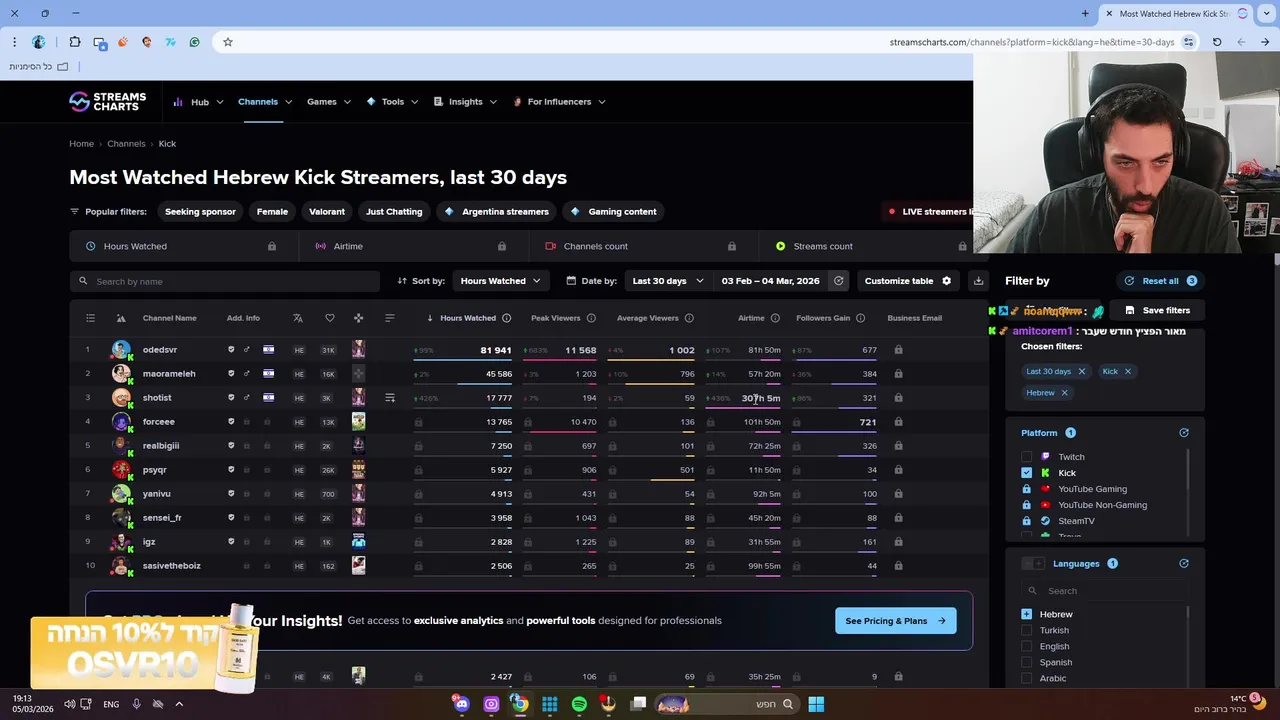
Task: Click the Hours Watched info icon
Action: 506,318
